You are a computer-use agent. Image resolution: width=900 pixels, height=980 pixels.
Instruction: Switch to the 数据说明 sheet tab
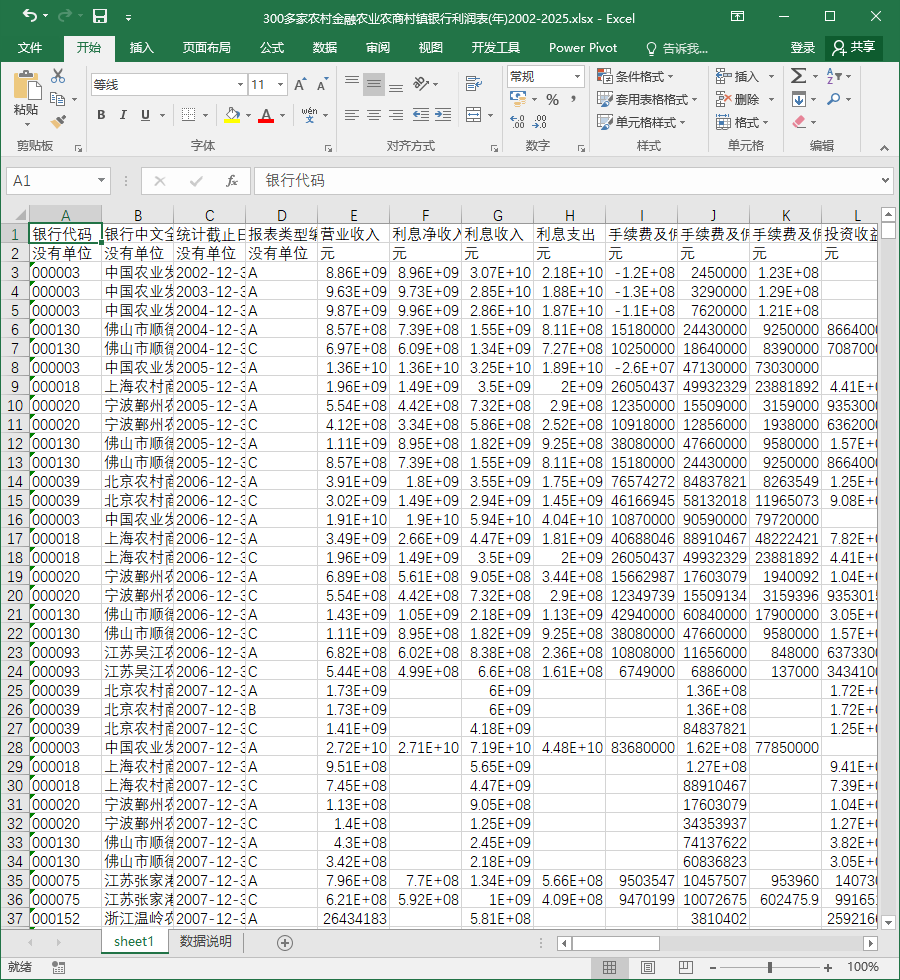point(206,941)
